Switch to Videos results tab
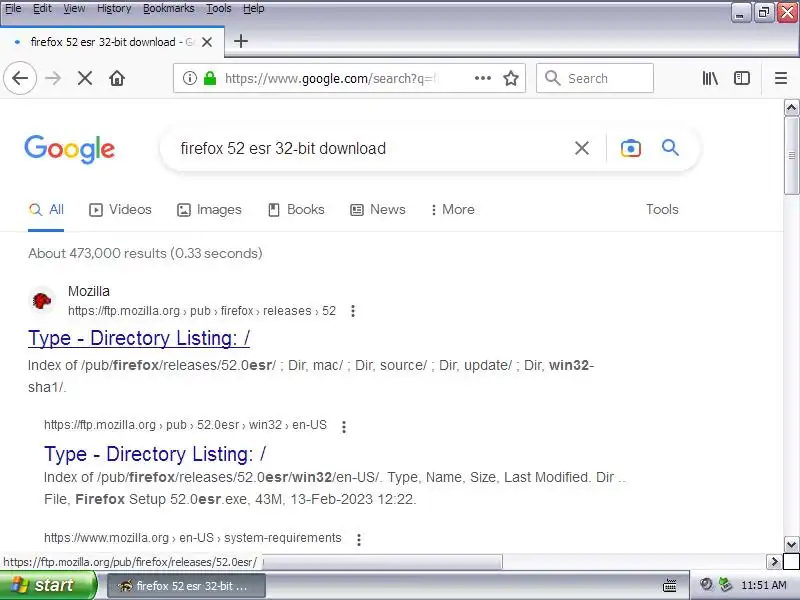This screenshot has width=800, height=600. point(120,209)
